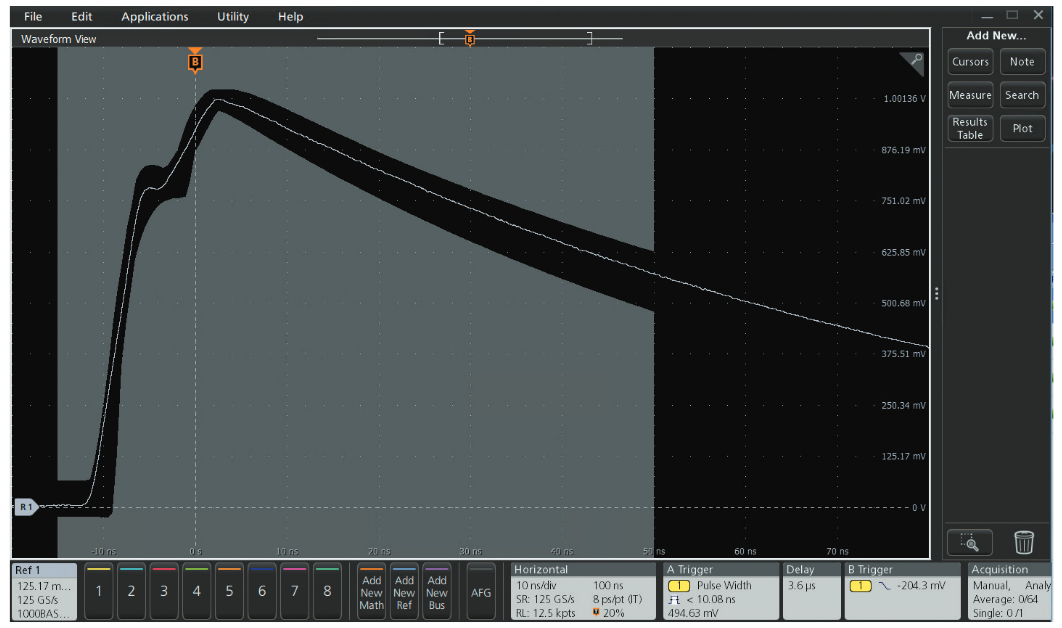Click Add New Math button
Screen dimensions: 1062x628
tap(371, 591)
